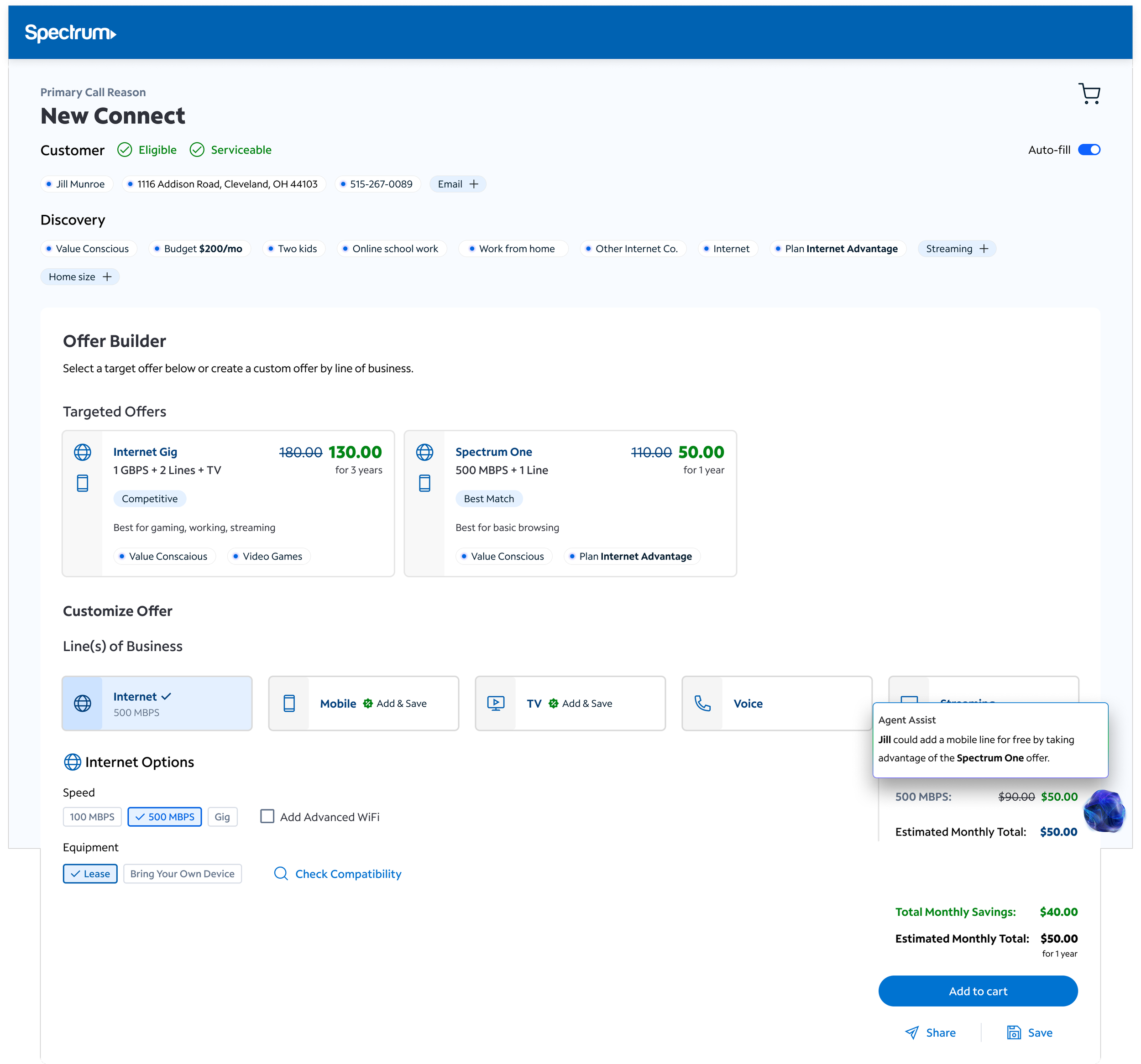Screen dimensions: 1141x1064
Task: Click the globe icon in Internet line card
Action: 83,704
